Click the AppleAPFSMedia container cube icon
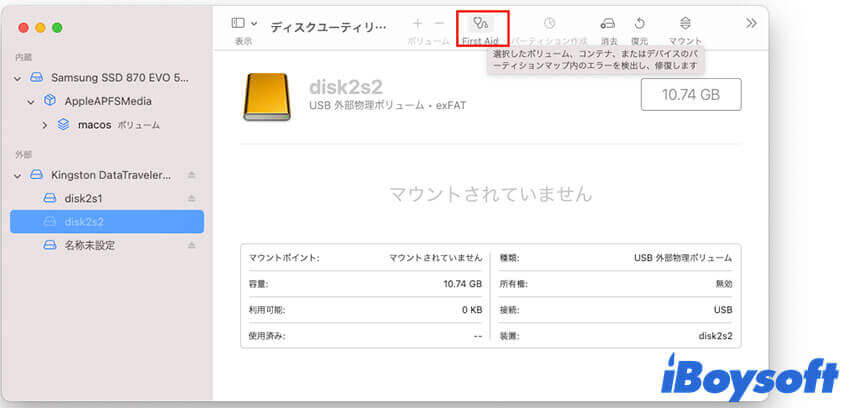Image resolution: width=850 pixels, height=408 pixels. tap(50, 101)
